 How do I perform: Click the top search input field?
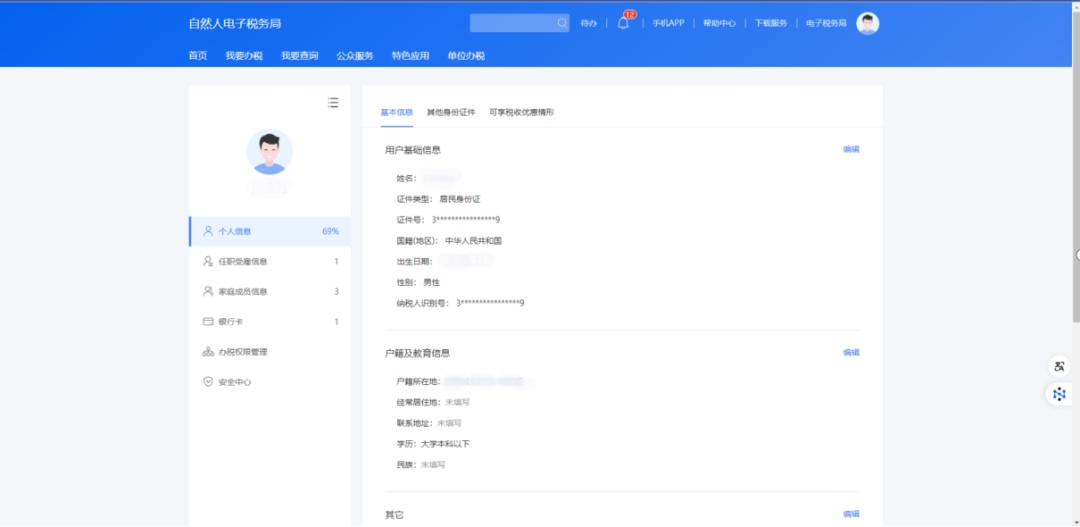511,23
